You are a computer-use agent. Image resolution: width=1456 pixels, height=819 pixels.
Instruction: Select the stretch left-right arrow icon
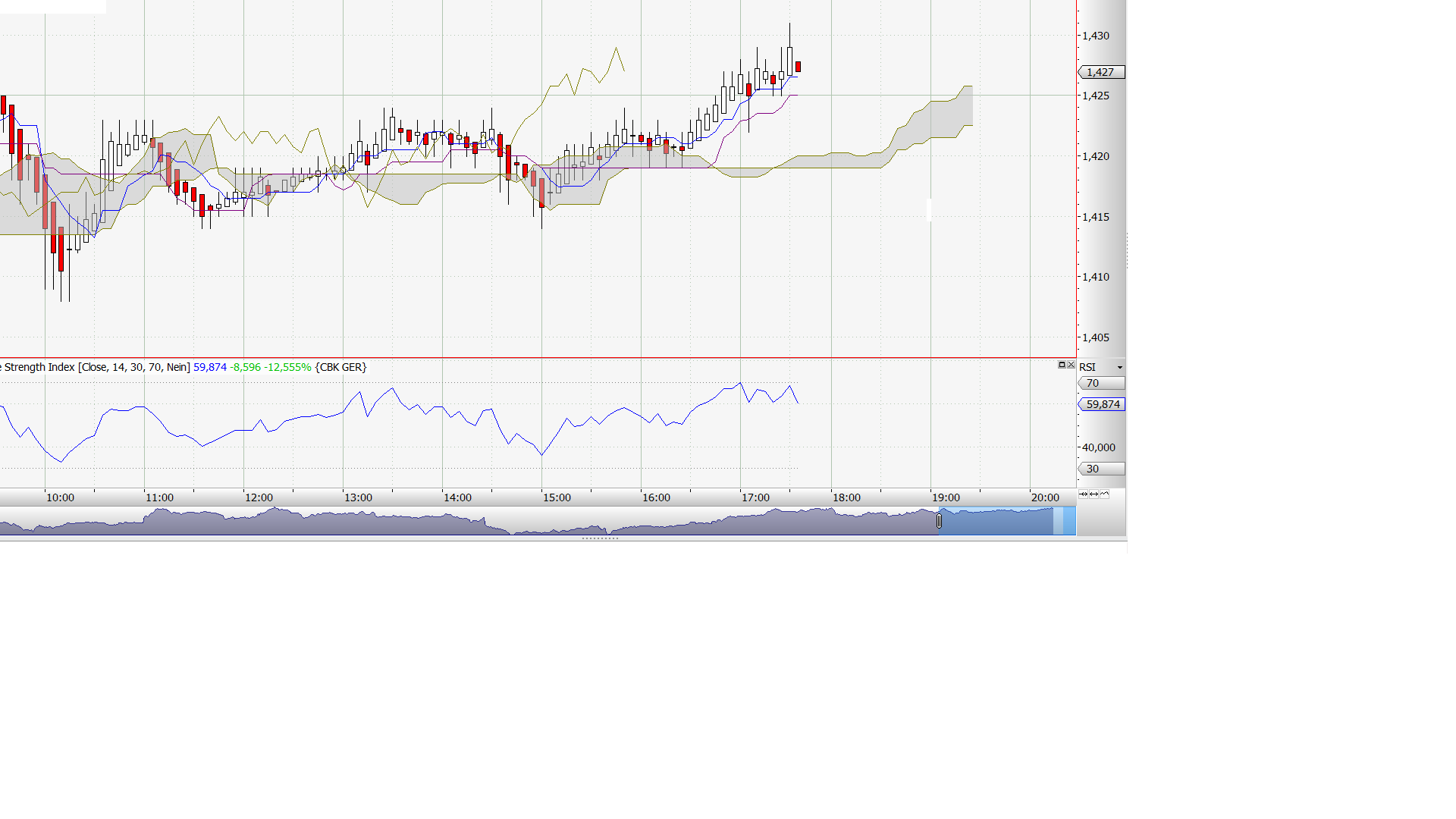tap(1094, 494)
